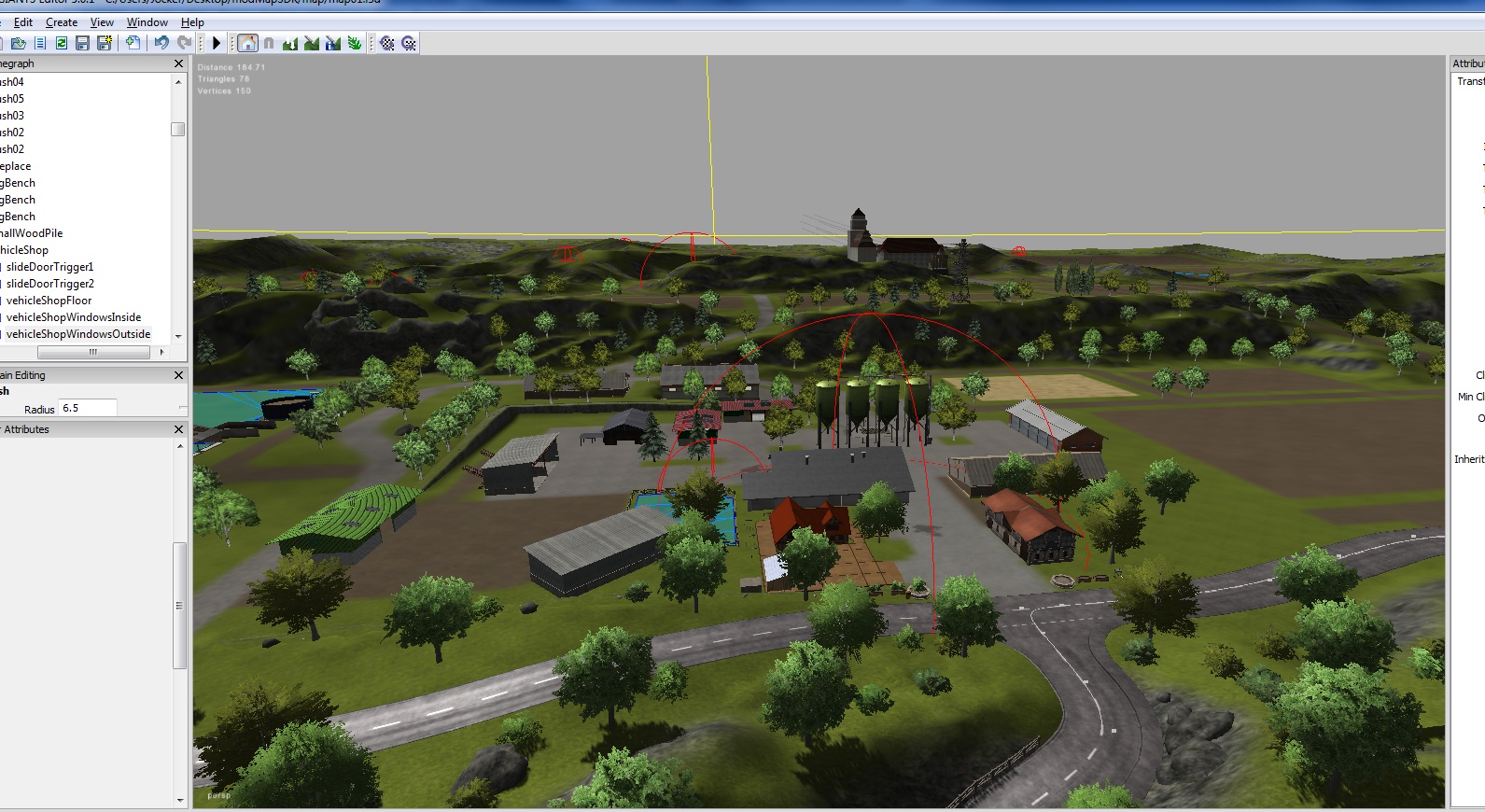Screen dimensions: 1485x812
Task: Click the Save toolbar icon
Action: [x=82, y=43]
